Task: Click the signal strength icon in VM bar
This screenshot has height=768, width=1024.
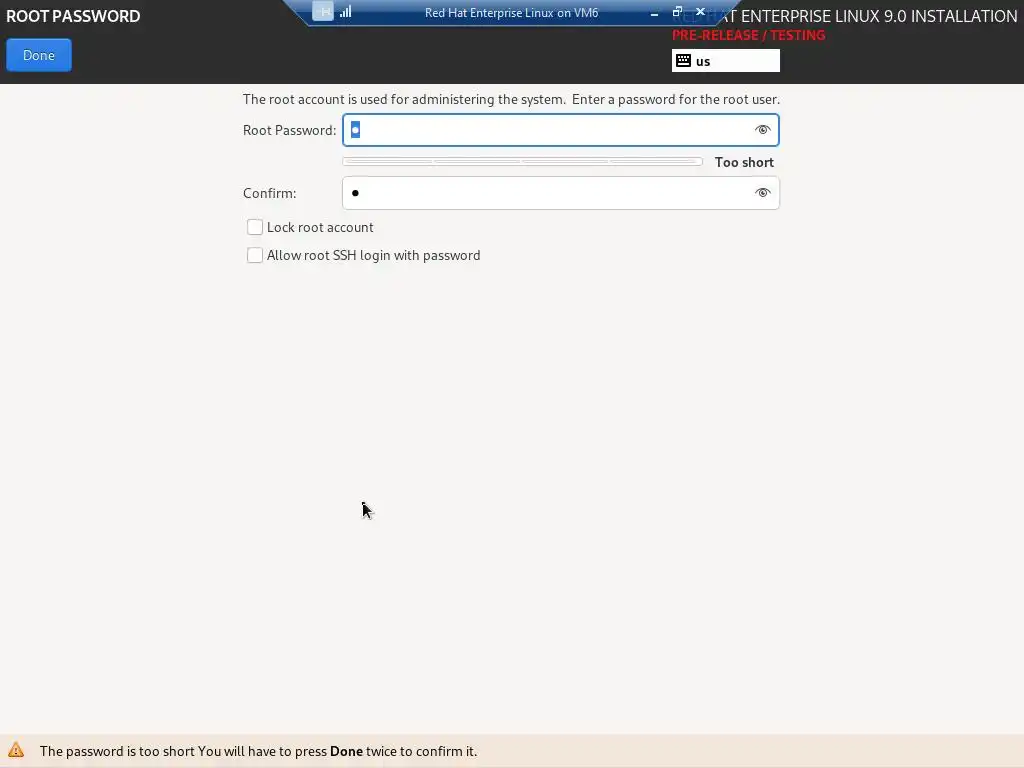Action: (x=345, y=11)
